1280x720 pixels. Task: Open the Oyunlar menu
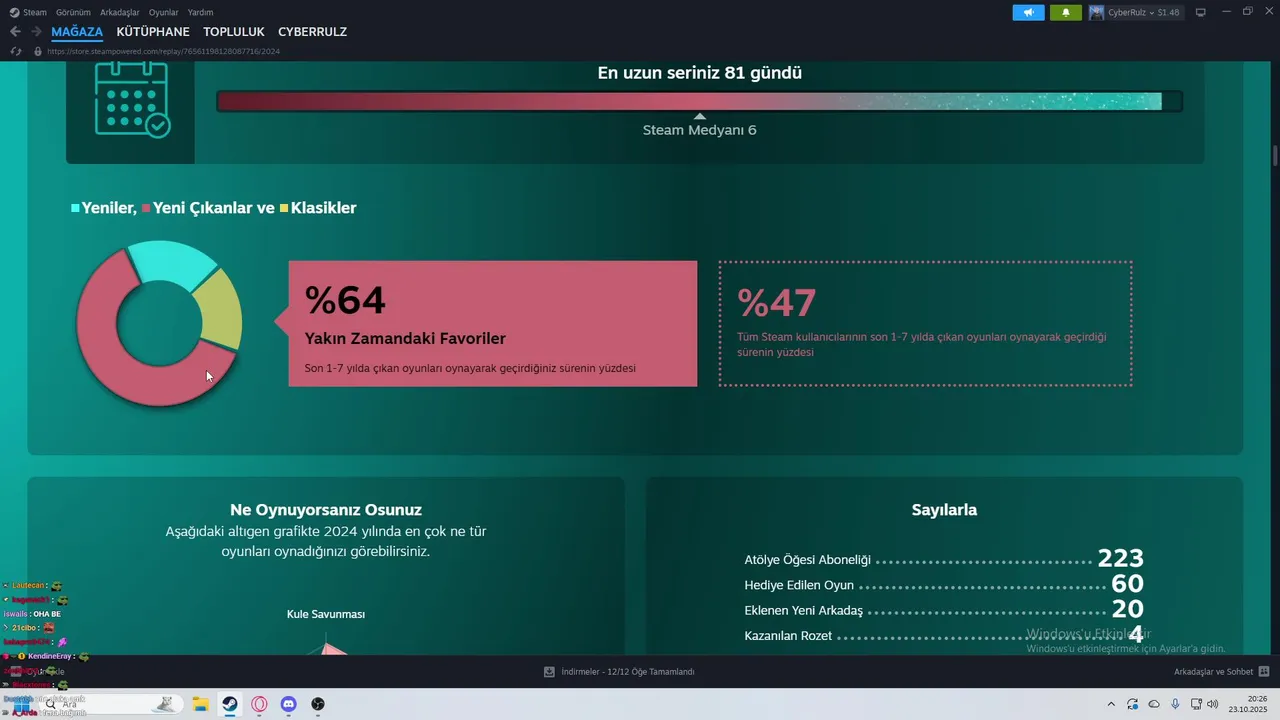(164, 12)
